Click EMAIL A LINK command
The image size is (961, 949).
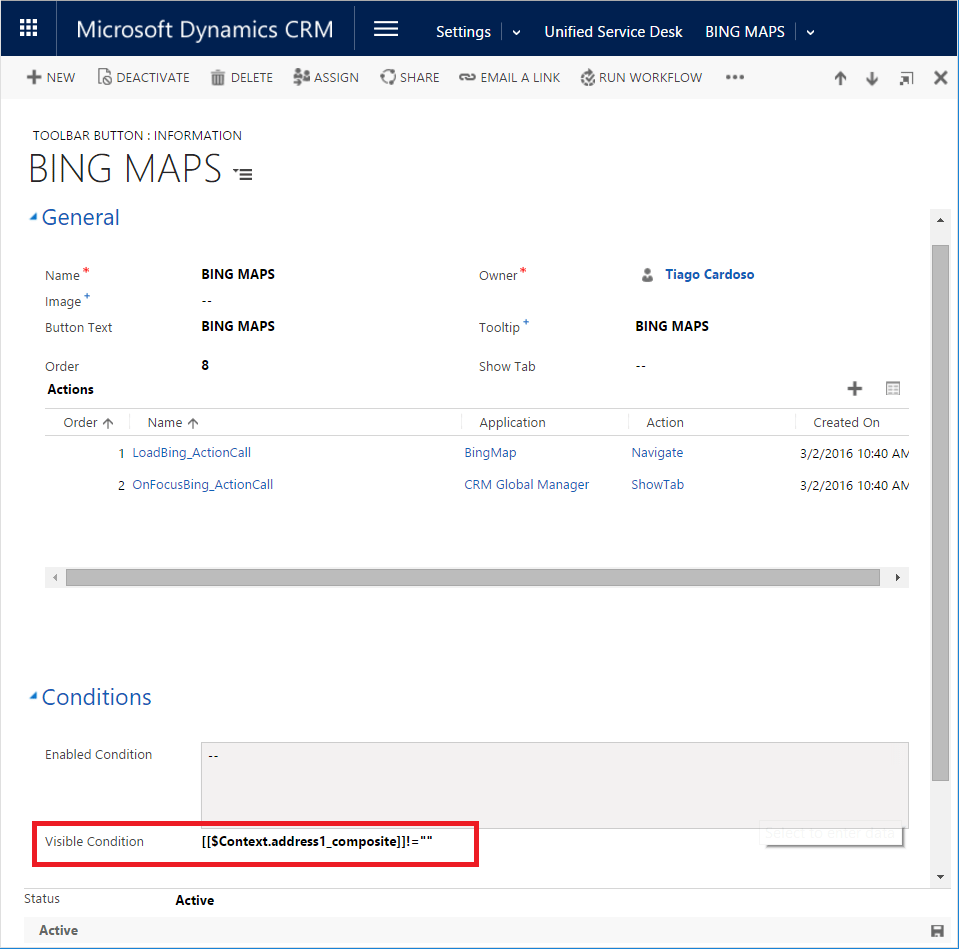[x=509, y=77]
